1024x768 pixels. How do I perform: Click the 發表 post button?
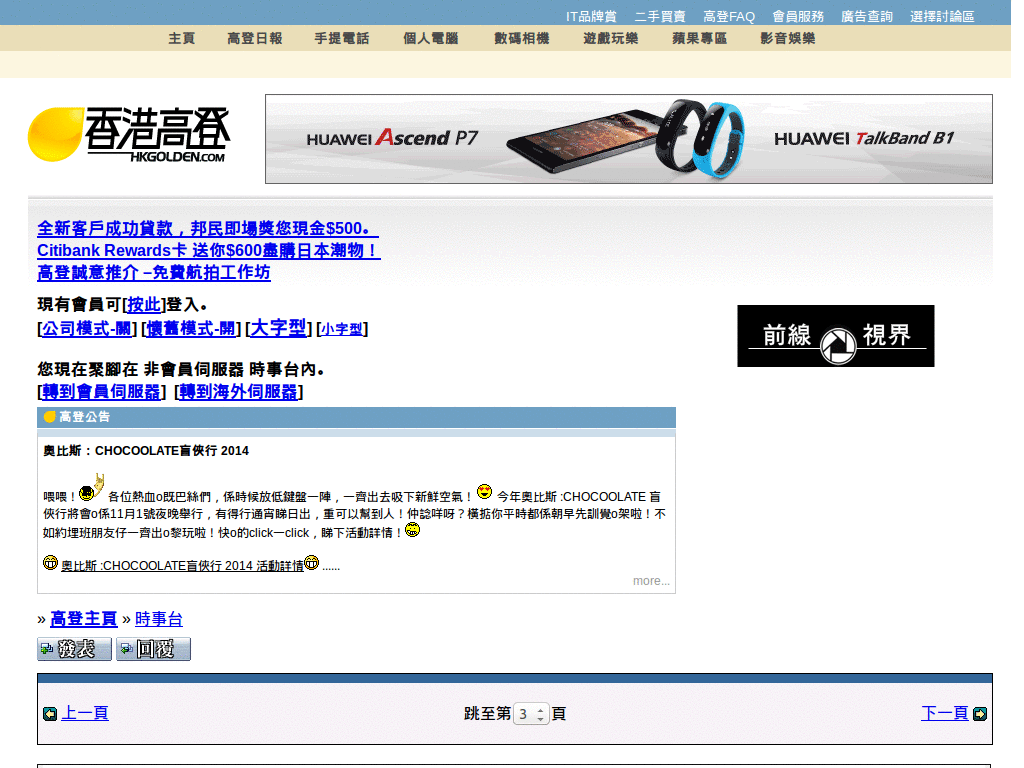(x=74, y=649)
